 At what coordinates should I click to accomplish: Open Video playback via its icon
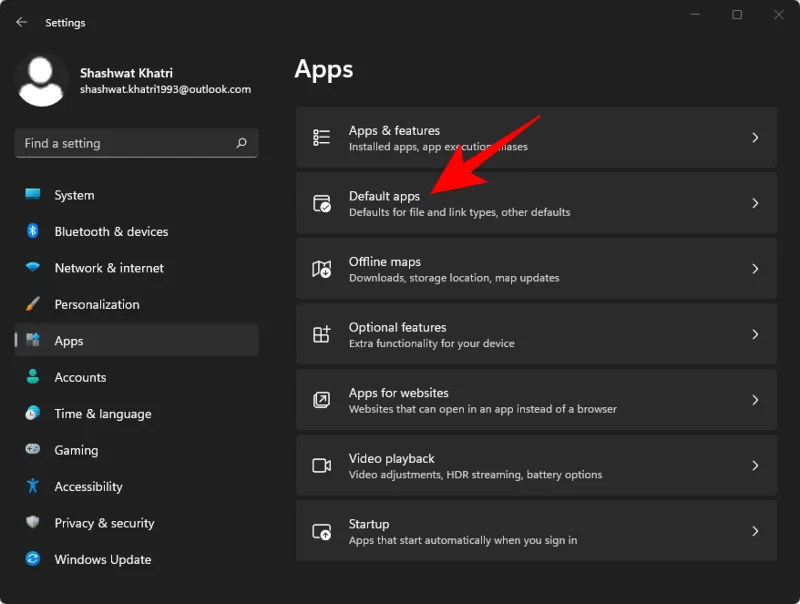(x=322, y=465)
